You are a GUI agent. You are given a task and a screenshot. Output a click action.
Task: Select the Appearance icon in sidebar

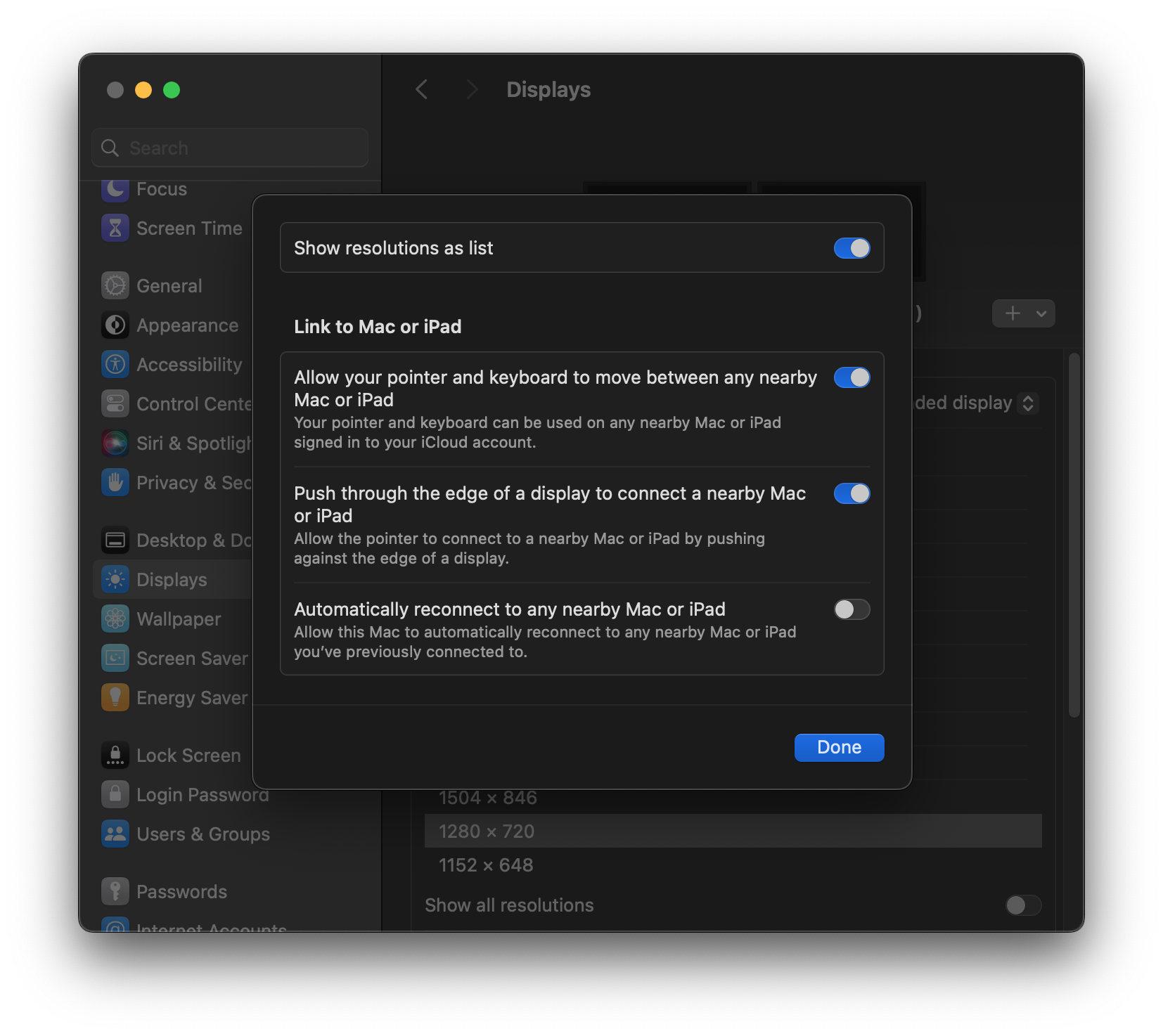pos(115,325)
